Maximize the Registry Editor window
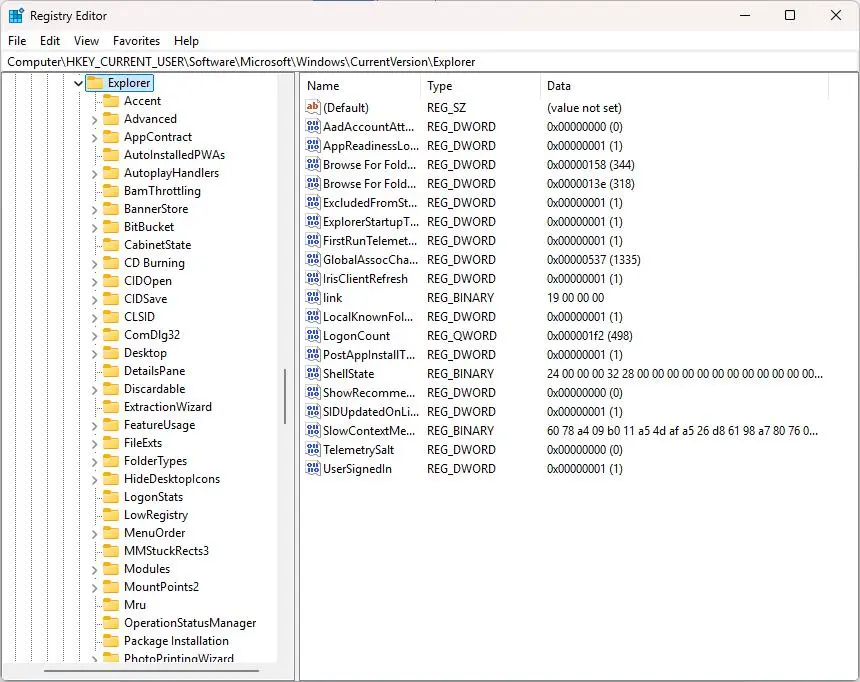This screenshot has height=682, width=860. pos(790,15)
